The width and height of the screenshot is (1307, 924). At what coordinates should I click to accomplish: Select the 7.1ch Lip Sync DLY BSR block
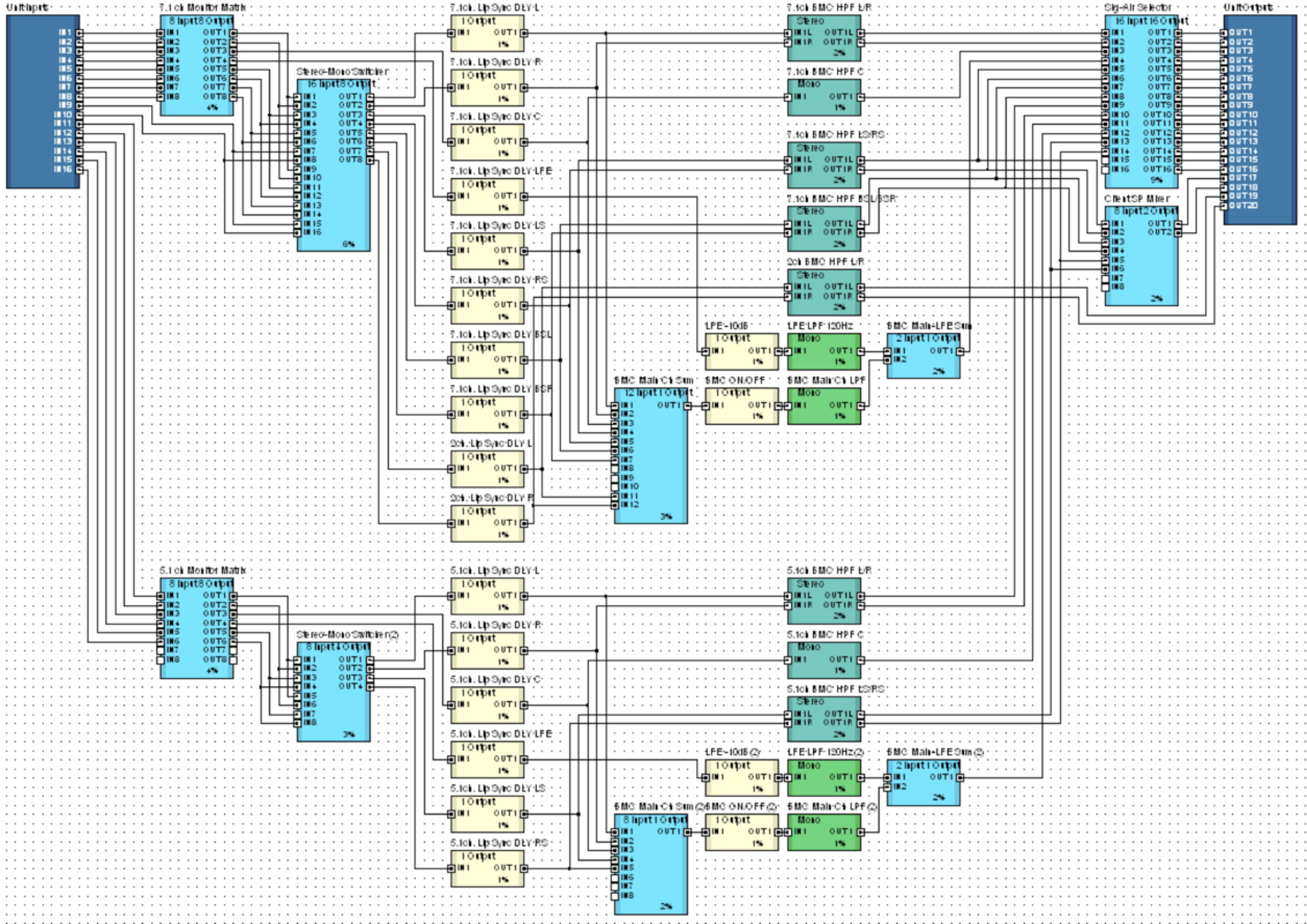pyautogui.click(x=487, y=415)
